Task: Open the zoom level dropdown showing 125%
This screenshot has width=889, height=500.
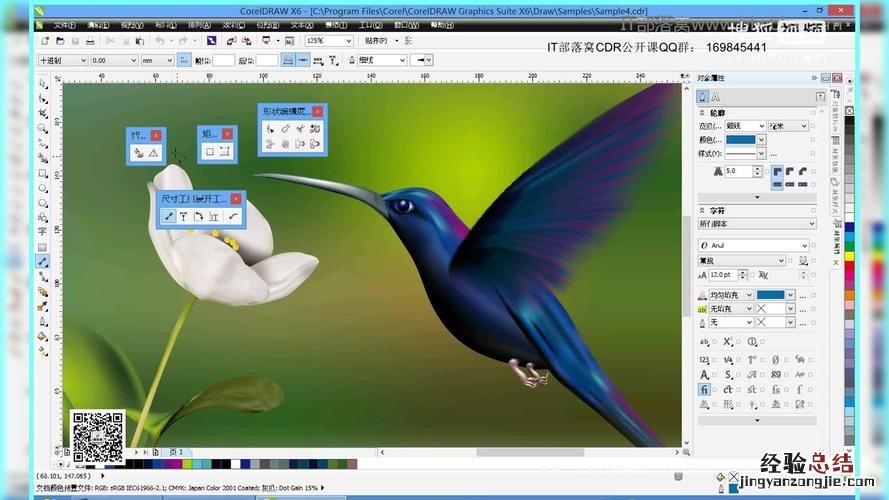Action: click(x=347, y=41)
